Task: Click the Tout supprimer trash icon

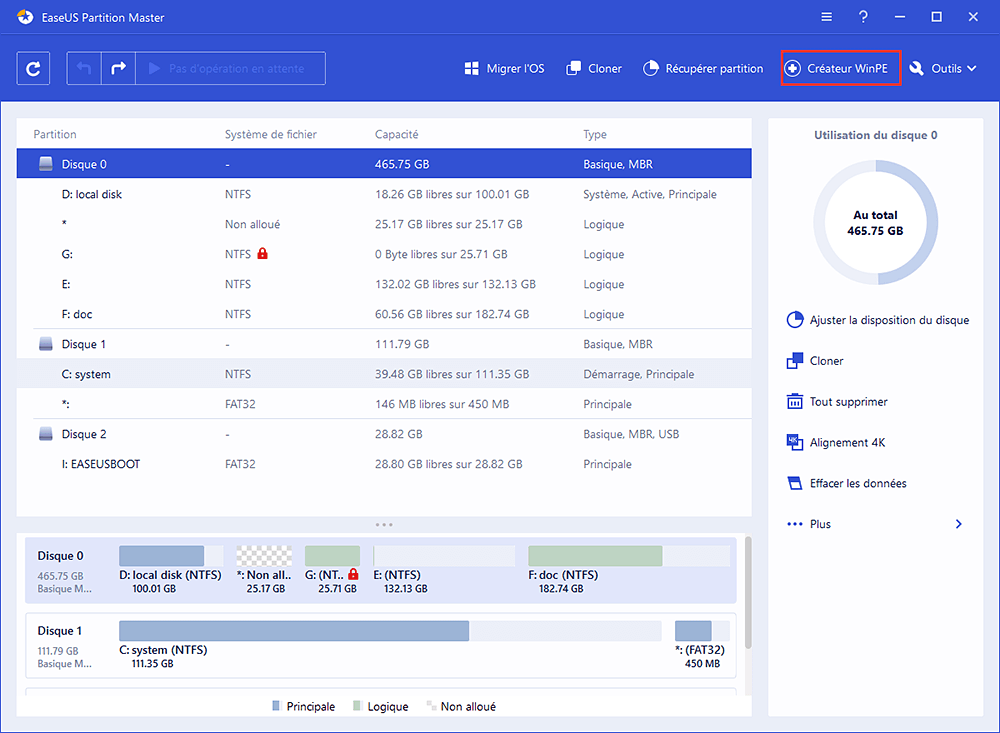Action: [795, 401]
